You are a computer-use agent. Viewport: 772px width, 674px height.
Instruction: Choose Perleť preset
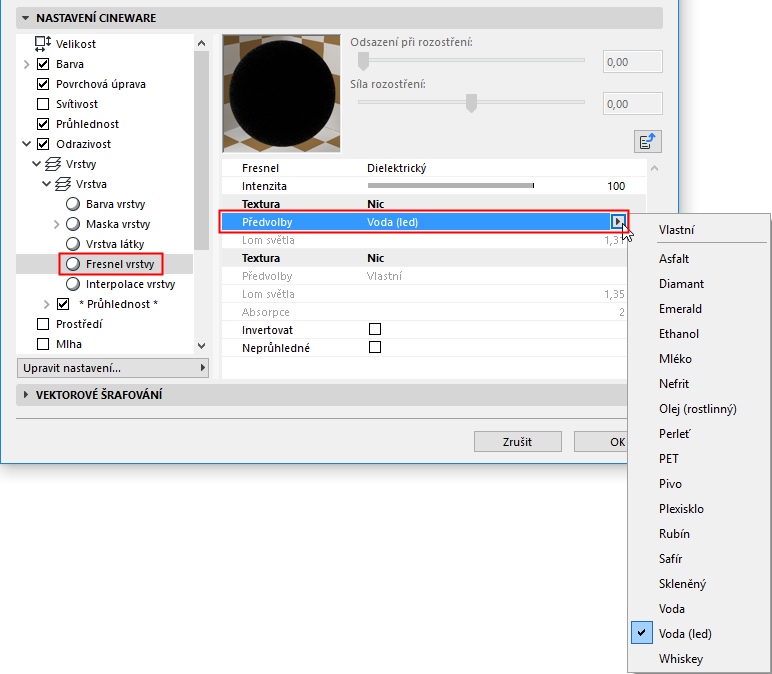tap(699, 434)
